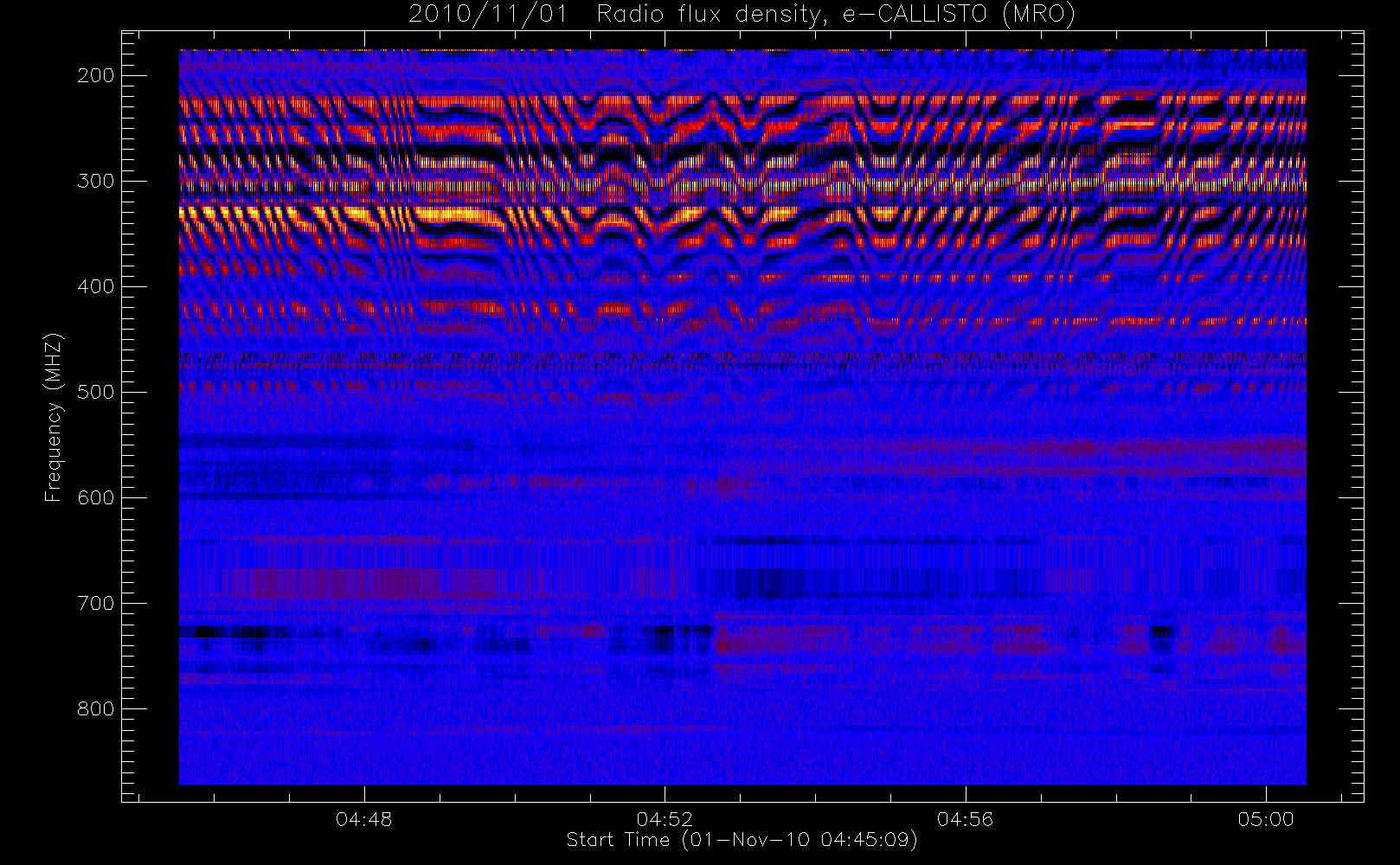
Task: Click the 05:00 time tick label
Action: point(1266,819)
